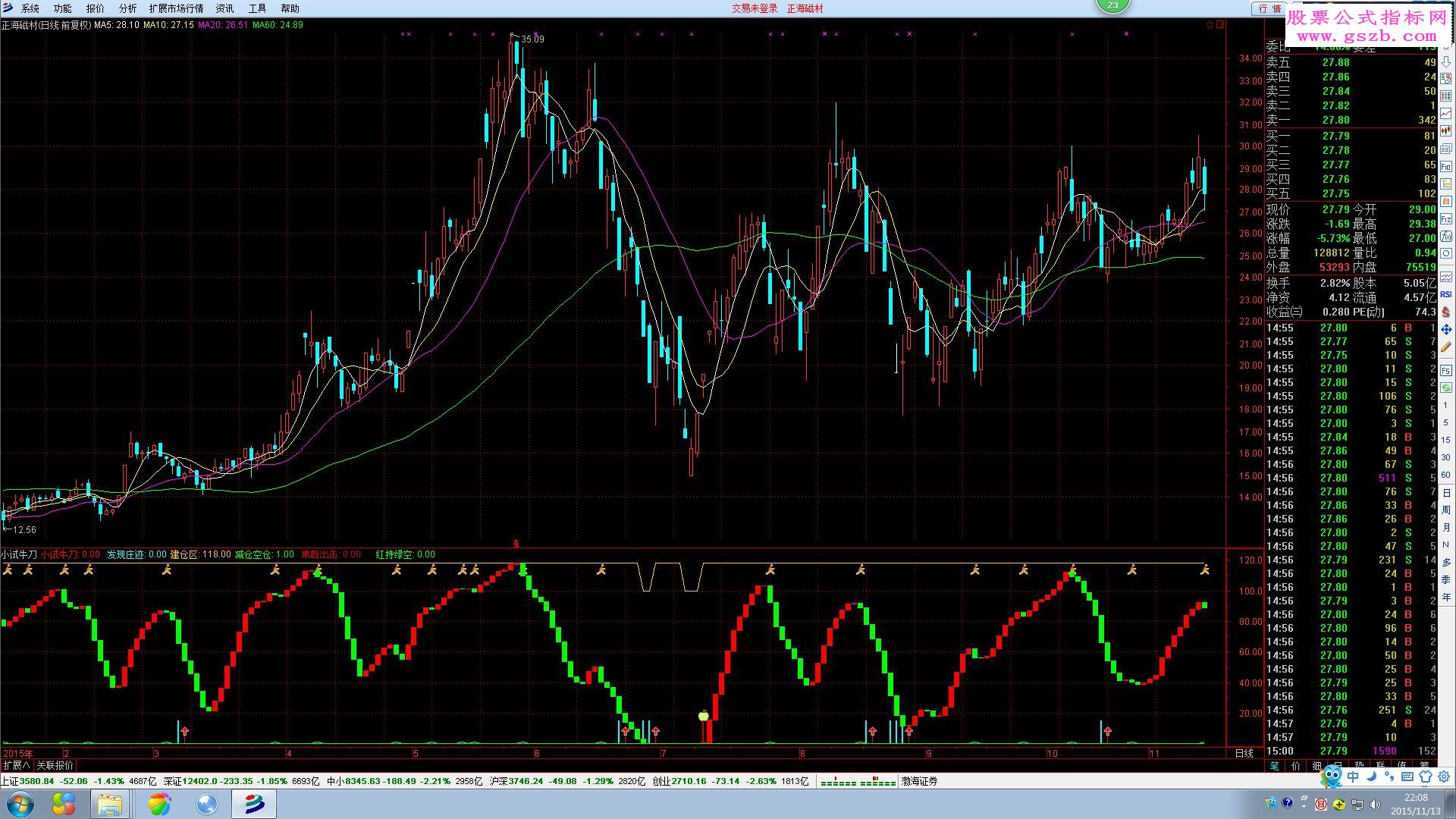The width and height of the screenshot is (1456, 819).
Task: Click the pencil drawing tool icon
Action: pyautogui.click(x=1446, y=347)
